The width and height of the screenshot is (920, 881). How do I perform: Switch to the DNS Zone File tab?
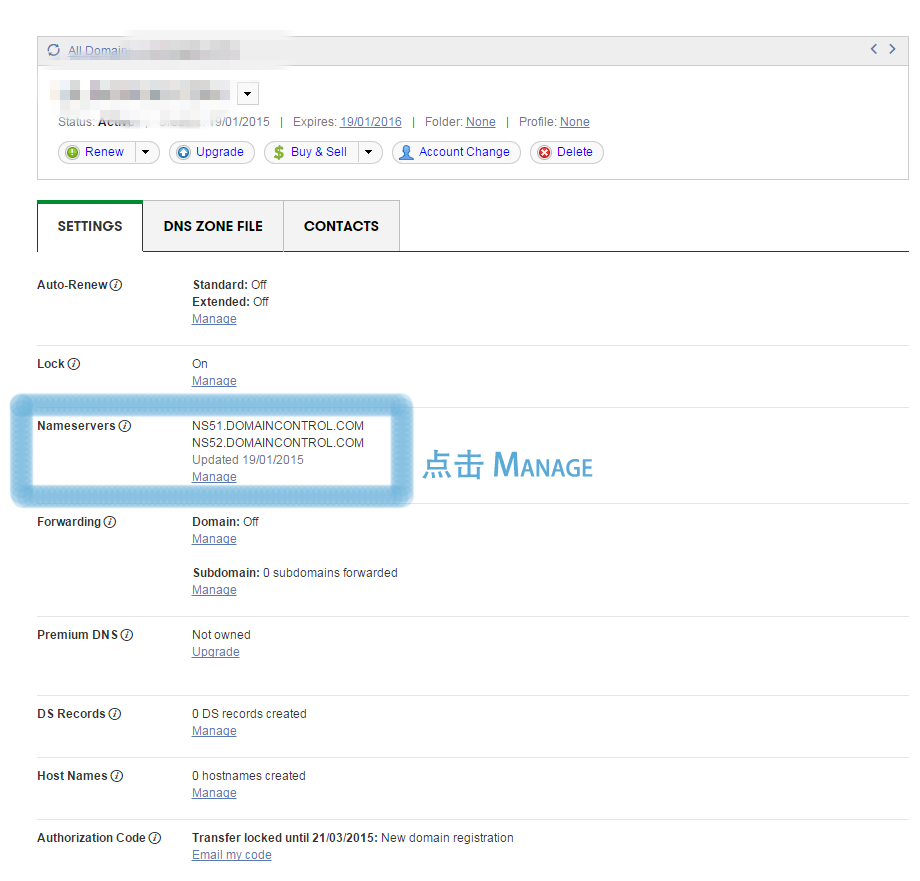[x=213, y=226]
